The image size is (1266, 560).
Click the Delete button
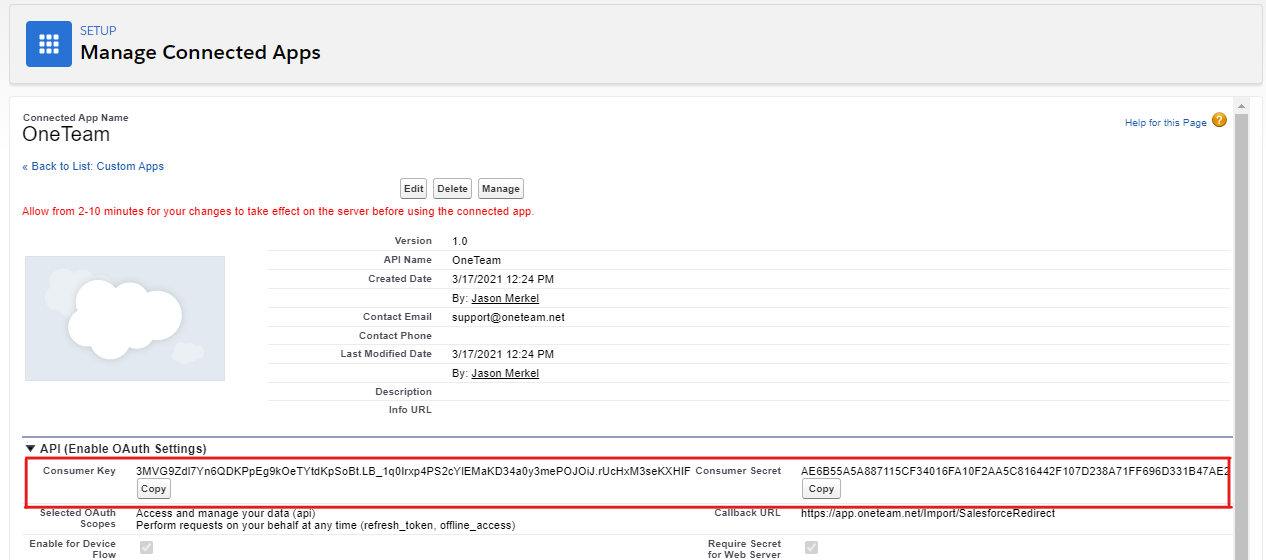(453, 189)
